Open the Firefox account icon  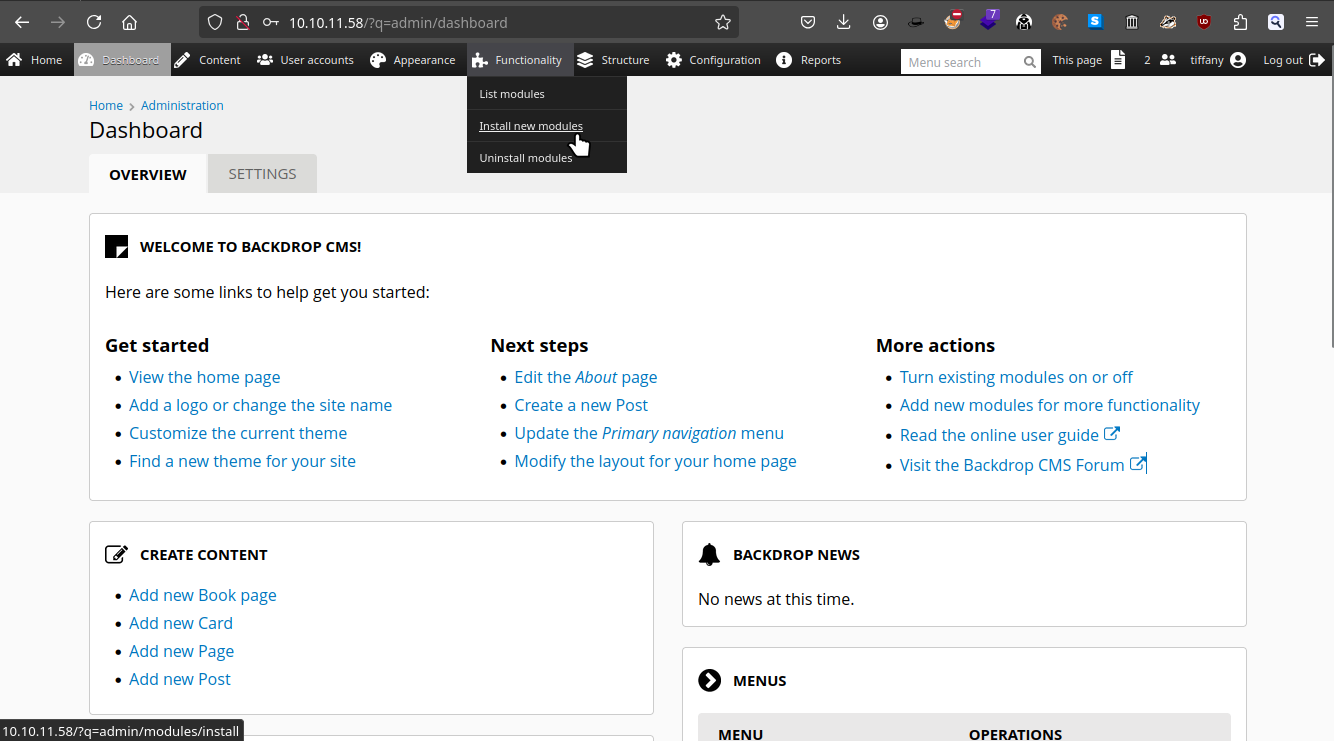click(x=880, y=22)
